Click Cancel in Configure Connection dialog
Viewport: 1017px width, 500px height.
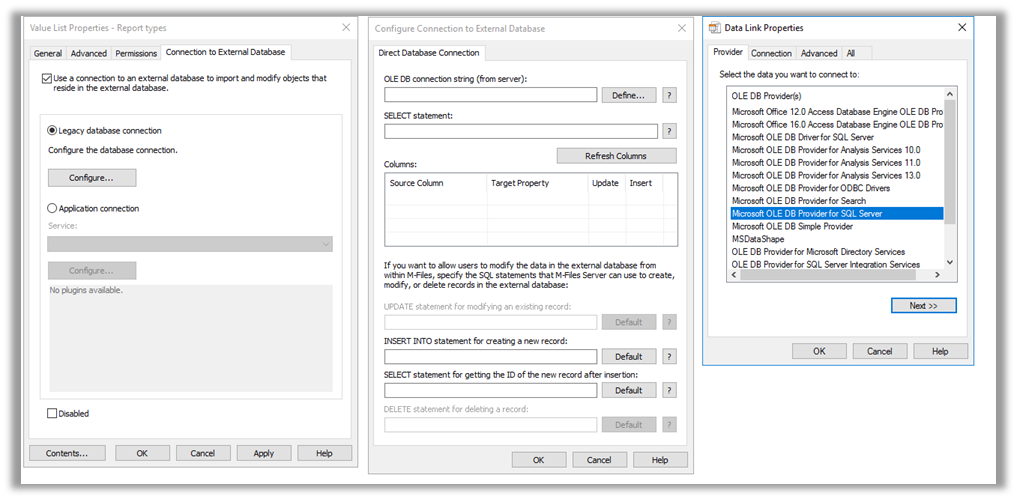click(x=599, y=460)
